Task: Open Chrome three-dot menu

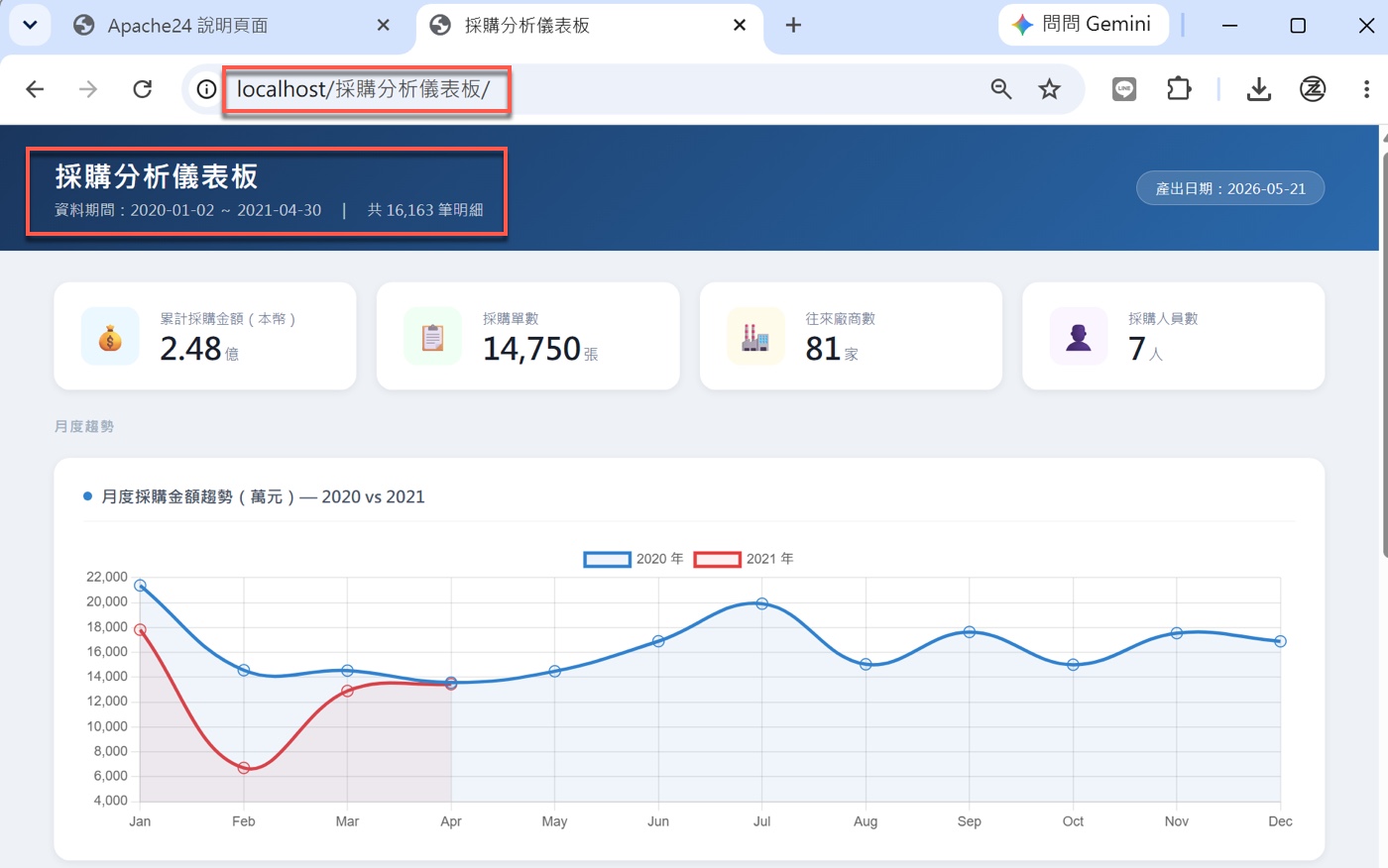Action: (x=1366, y=89)
